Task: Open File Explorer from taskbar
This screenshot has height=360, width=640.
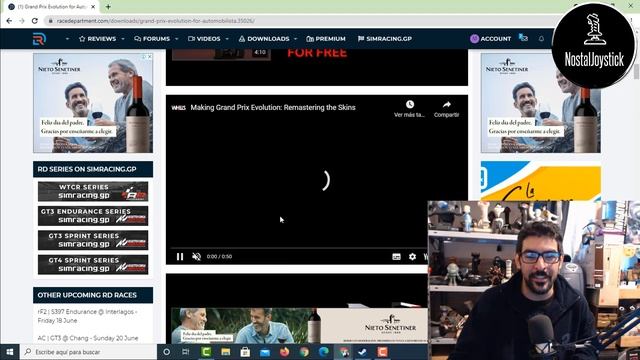Action: coord(226,352)
